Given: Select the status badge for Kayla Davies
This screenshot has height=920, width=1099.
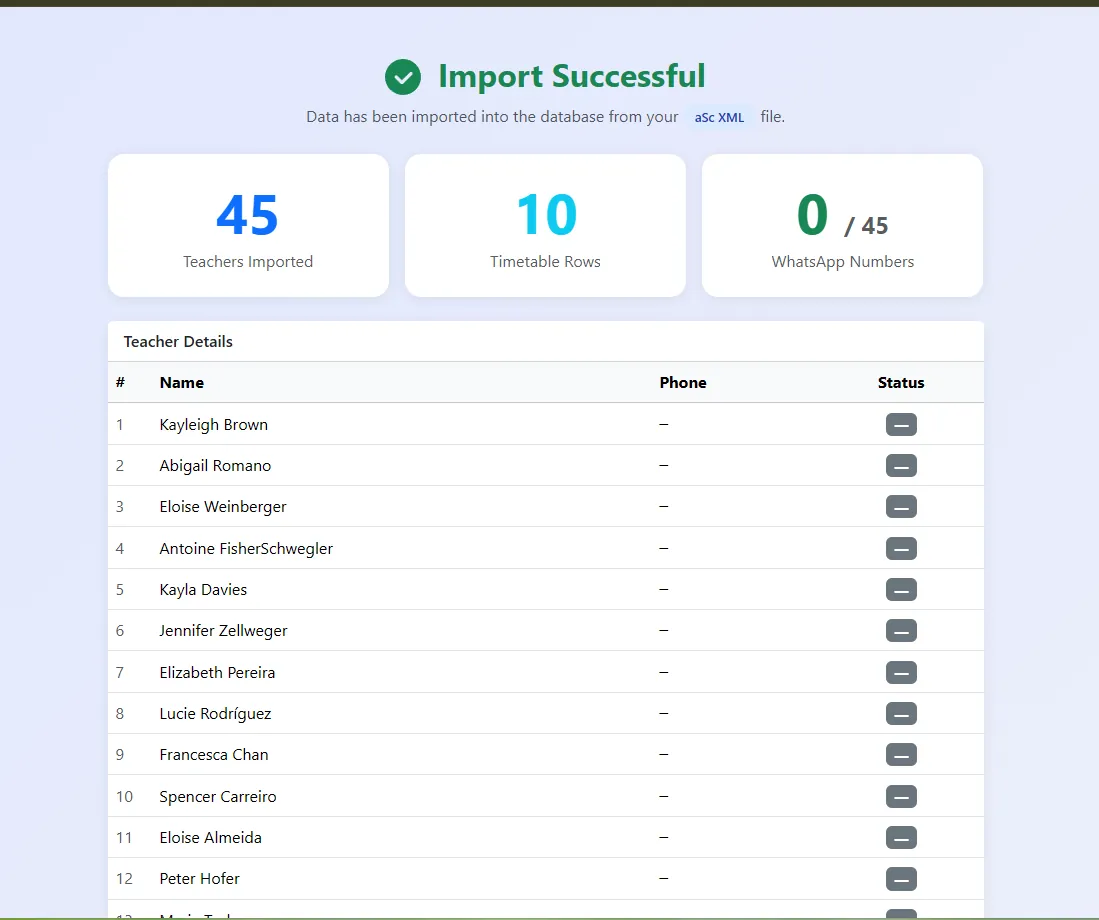Looking at the screenshot, I should pyautogui.click(x=901, y=589).
